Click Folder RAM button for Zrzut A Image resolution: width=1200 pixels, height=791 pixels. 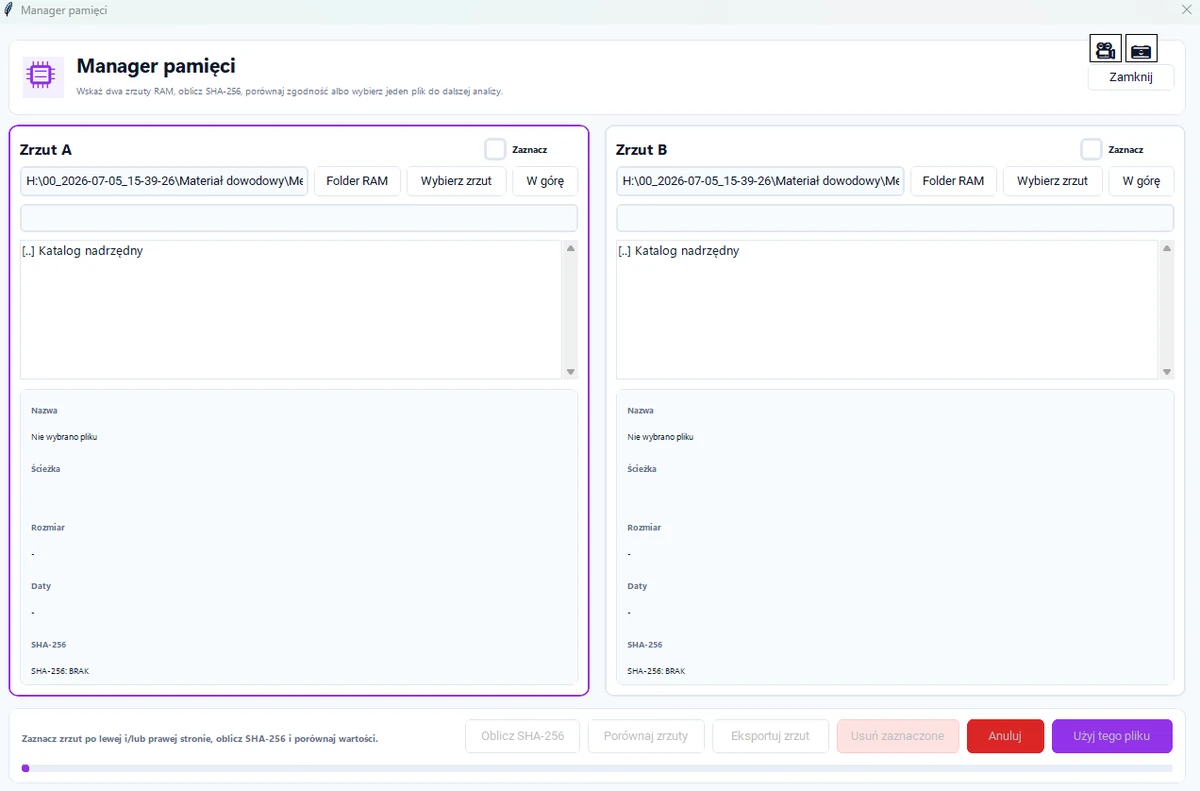357,181
